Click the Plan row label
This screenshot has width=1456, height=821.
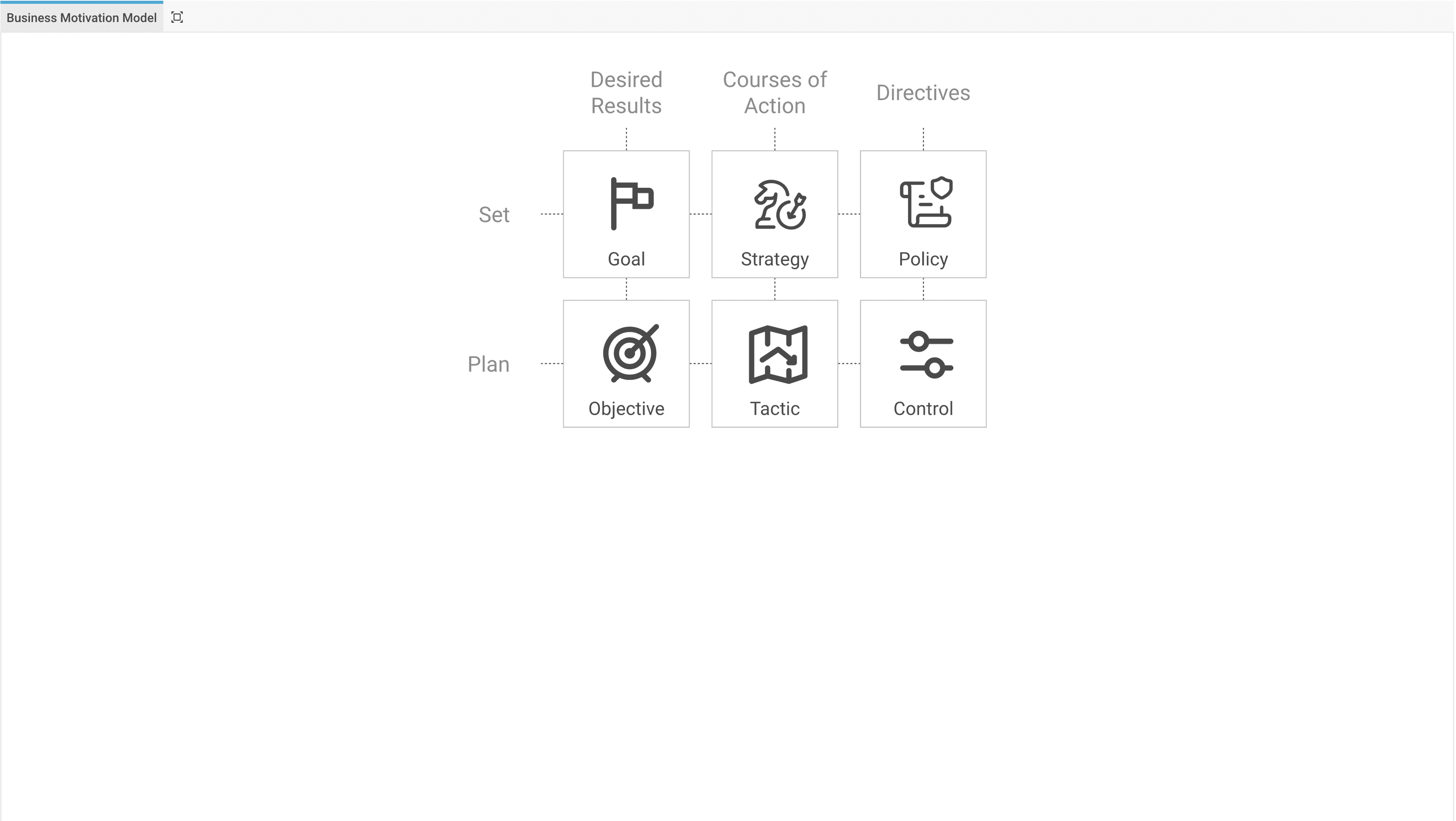[488, 365]
